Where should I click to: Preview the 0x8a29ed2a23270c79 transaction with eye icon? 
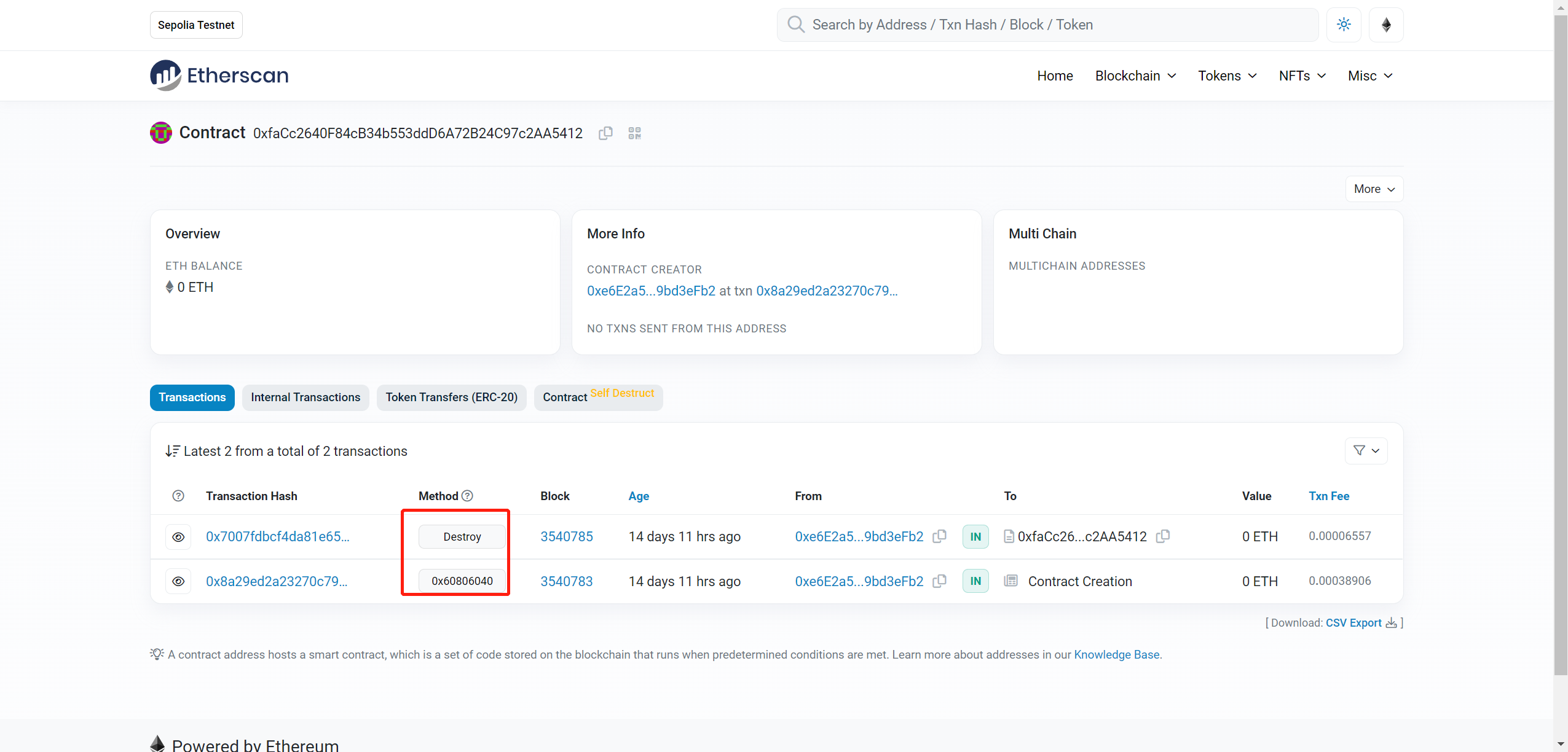(x=178, y=581)
